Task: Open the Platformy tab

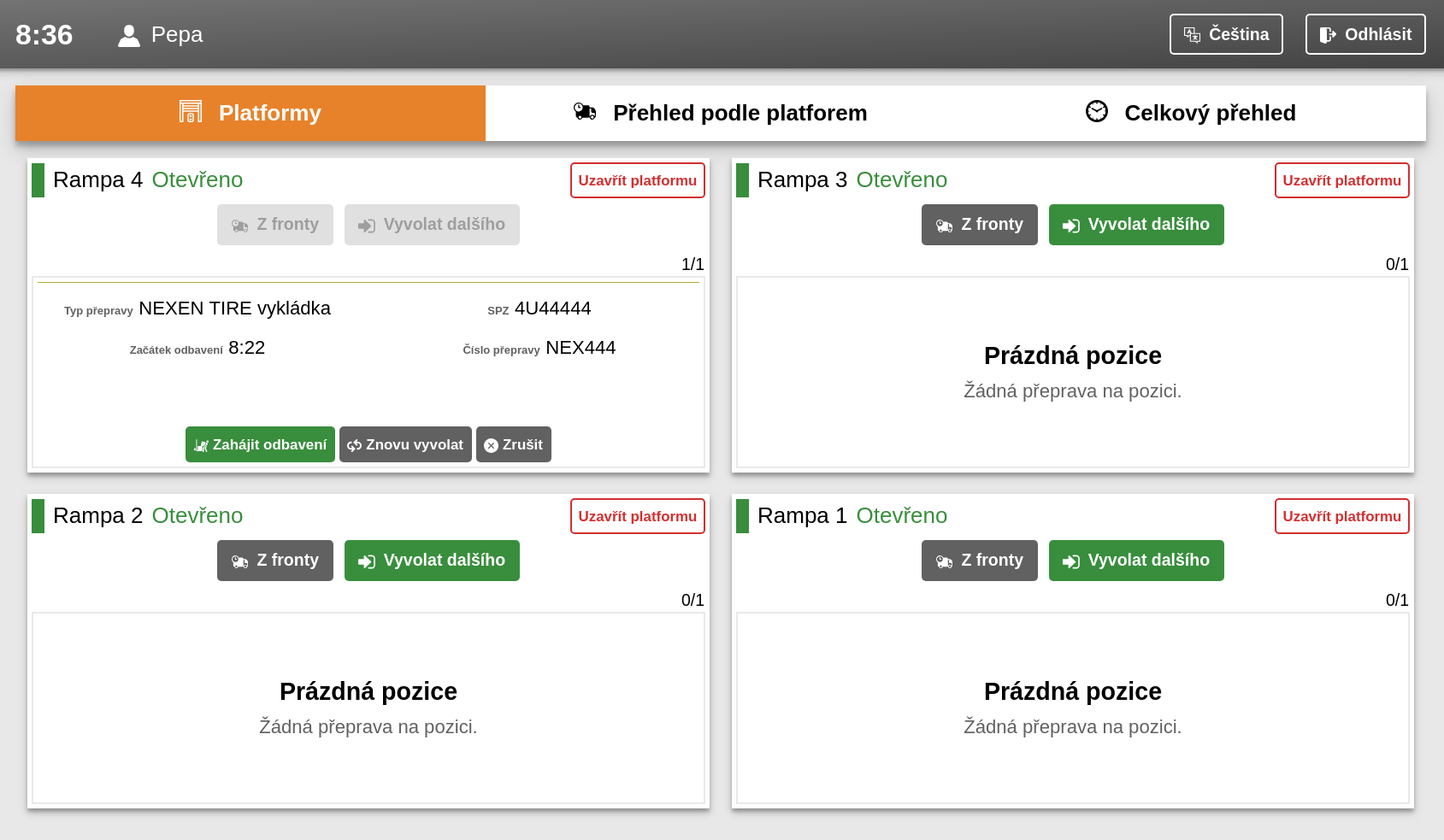Action: click(x=250, y=113)
